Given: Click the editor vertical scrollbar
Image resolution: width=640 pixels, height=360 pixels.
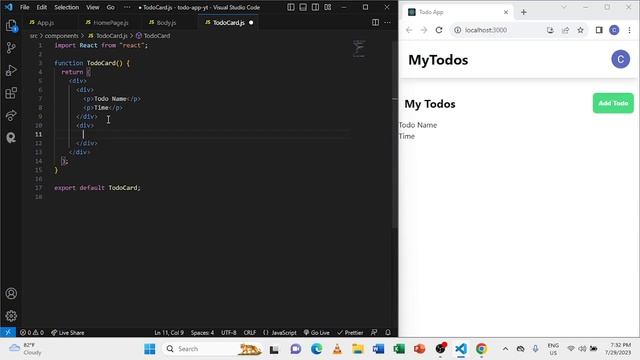Looking at the screenshot, I should (394, 135).
